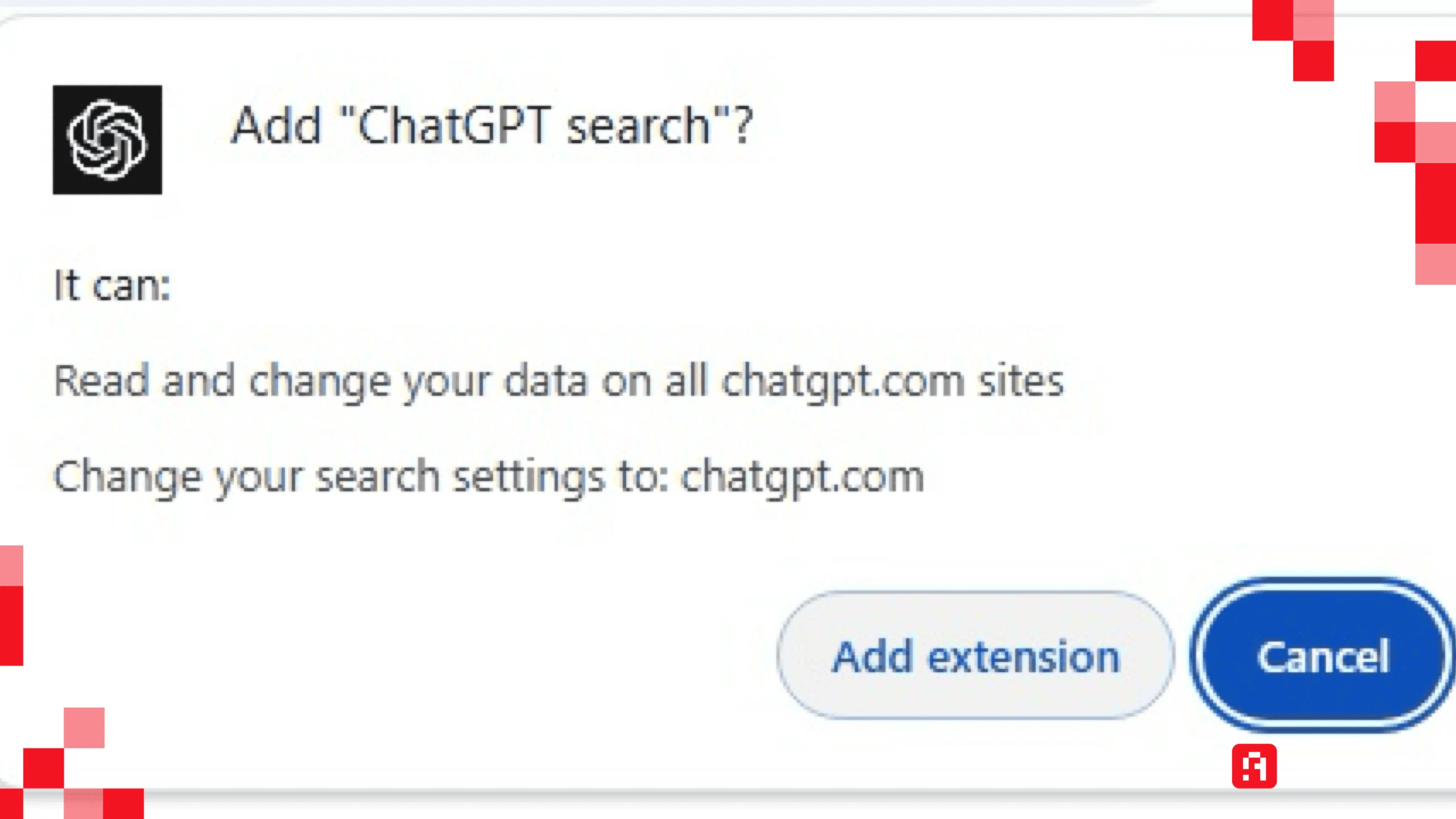Confirm with the Add extension button
The image size is (1456, 819).
click(x=975, y=656)
